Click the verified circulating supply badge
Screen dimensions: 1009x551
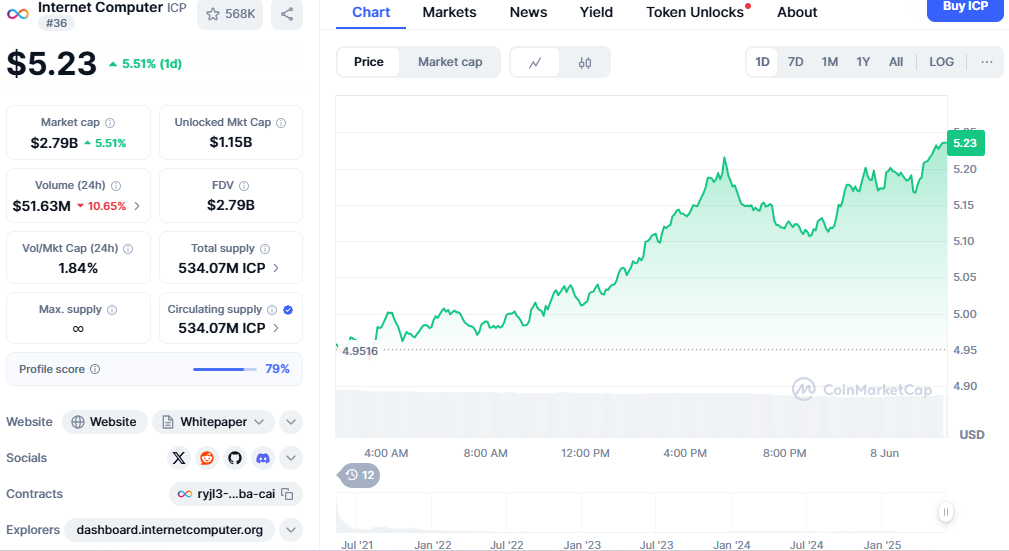(x=288, y=310)
